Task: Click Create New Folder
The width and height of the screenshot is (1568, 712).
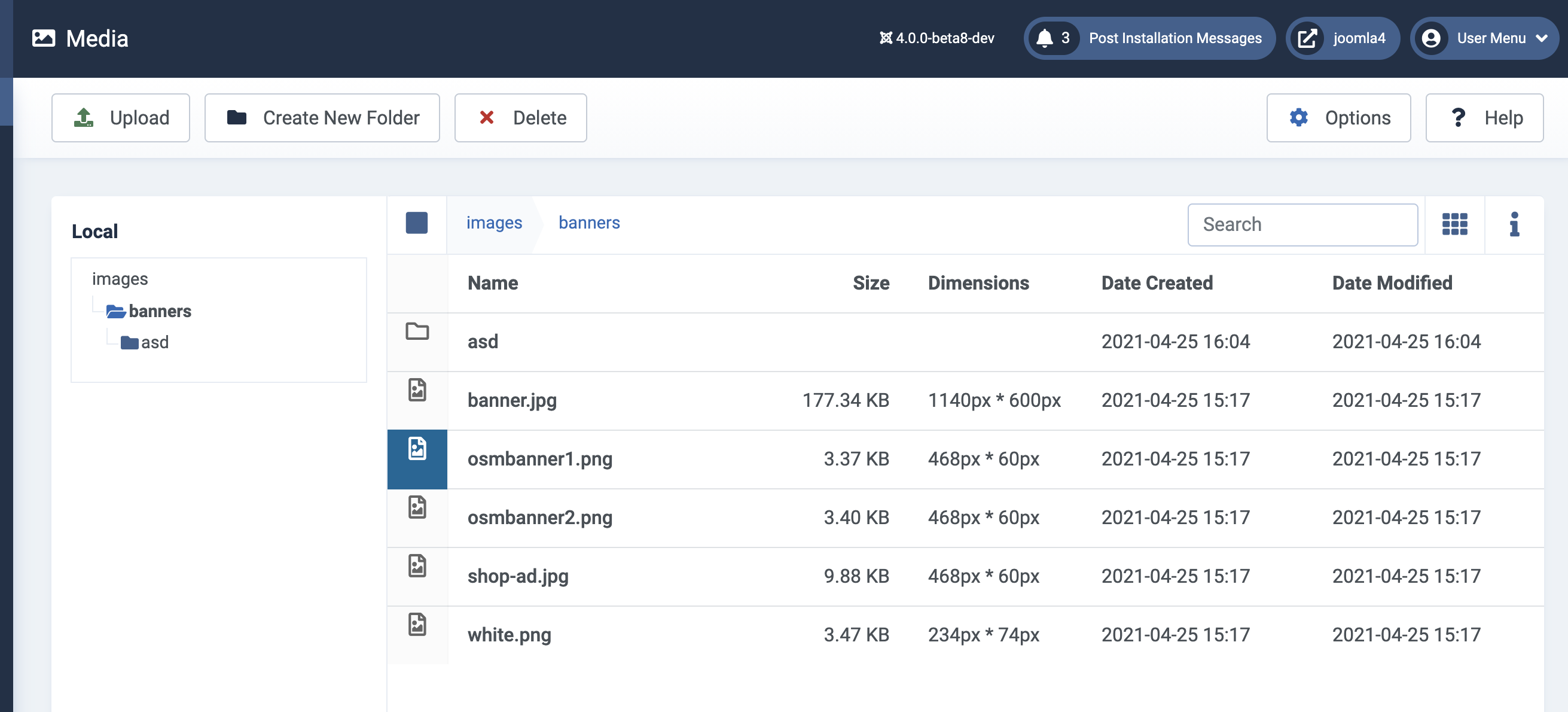Action: coord(322,117)
